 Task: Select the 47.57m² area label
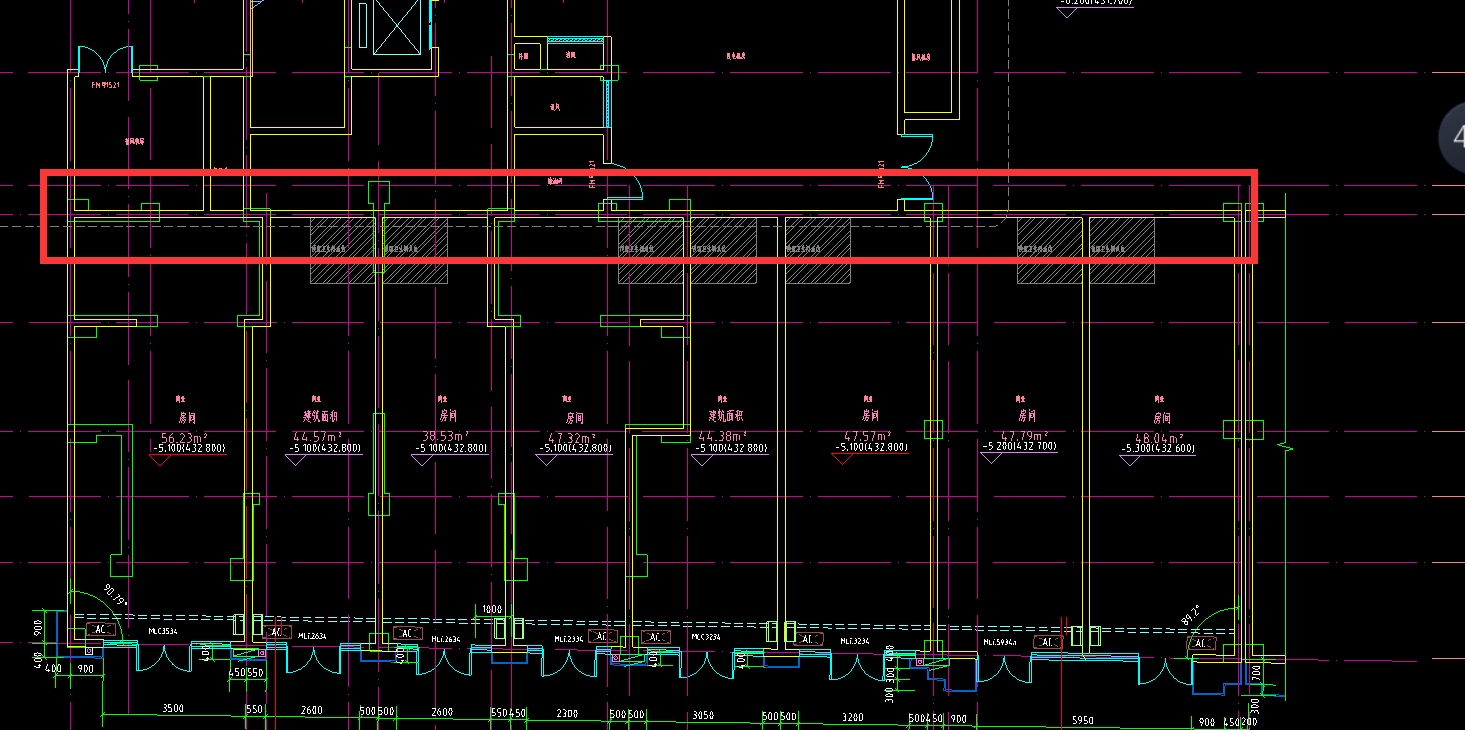pyautogui.click(x=869, y=437)
